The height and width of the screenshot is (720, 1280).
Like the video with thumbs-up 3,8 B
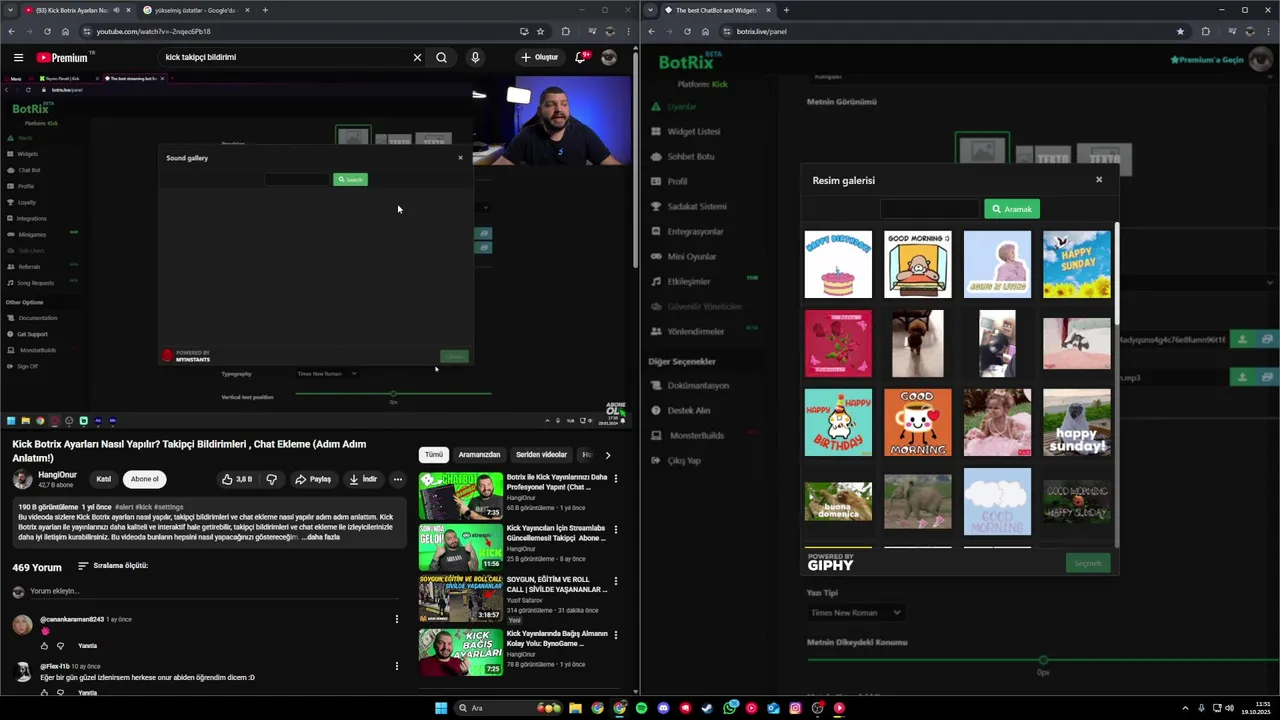point(237,479)
